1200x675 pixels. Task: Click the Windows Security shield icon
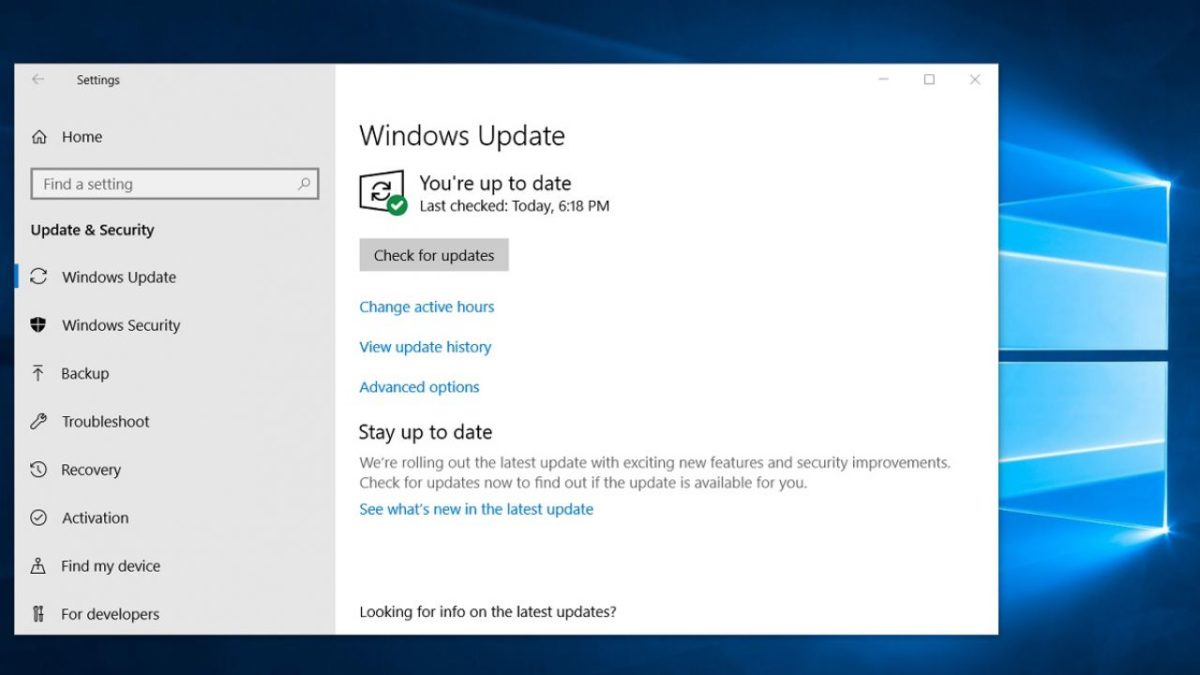[39, 325]
